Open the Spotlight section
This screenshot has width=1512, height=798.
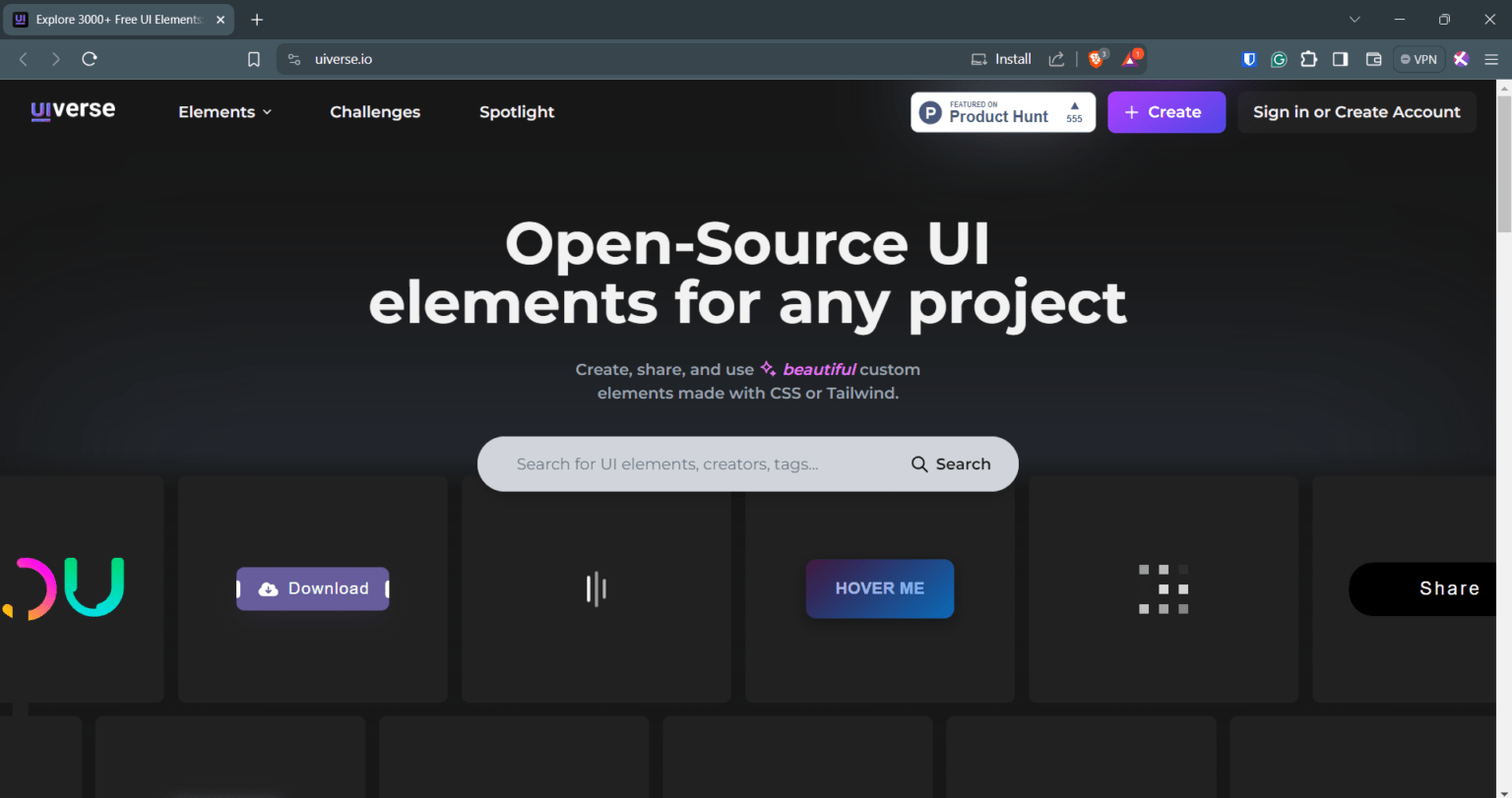[x=516, y=111]
